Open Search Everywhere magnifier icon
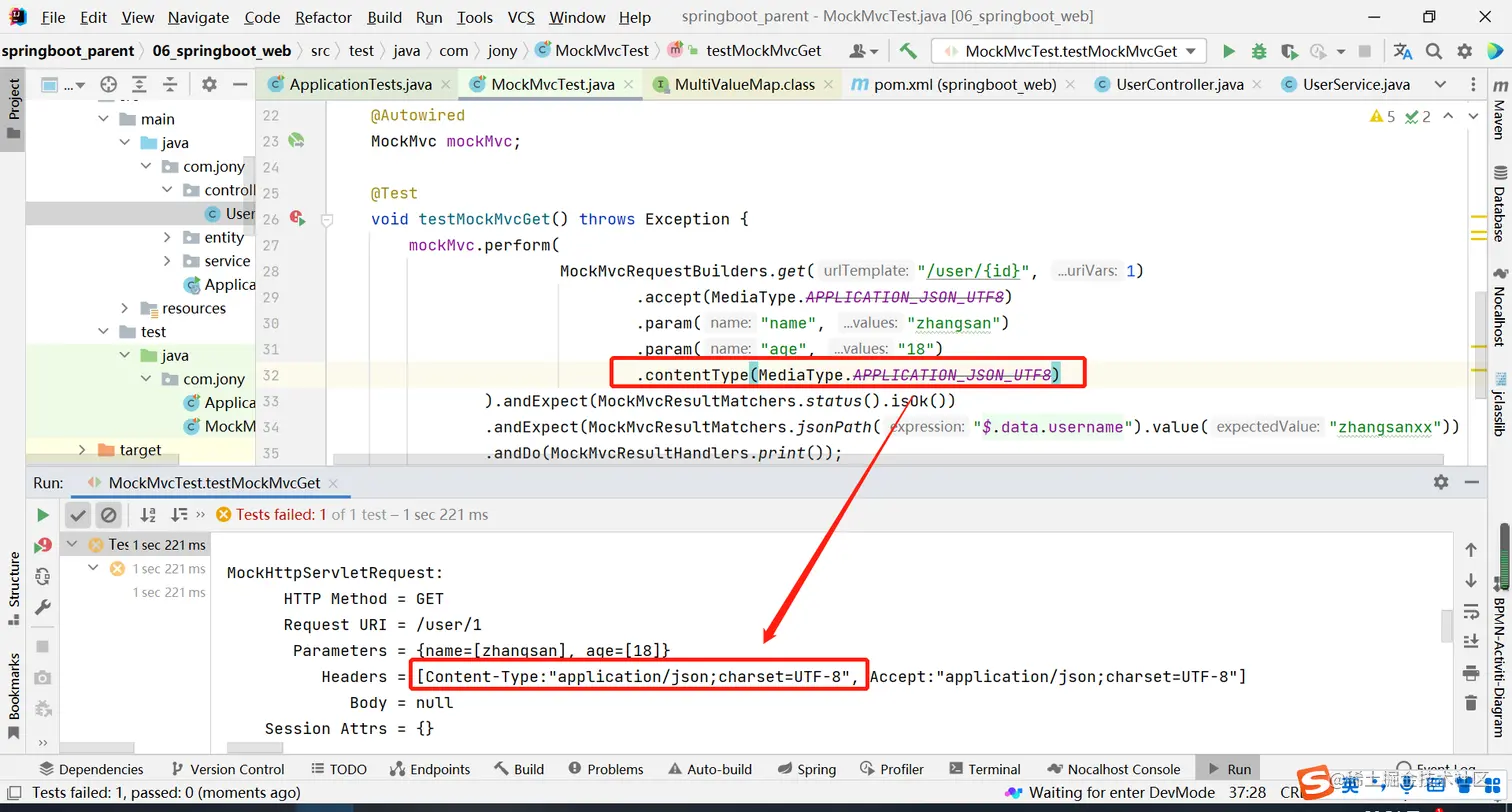The width and height of the screenshot is (1512, 812). tap(1434, 51)
